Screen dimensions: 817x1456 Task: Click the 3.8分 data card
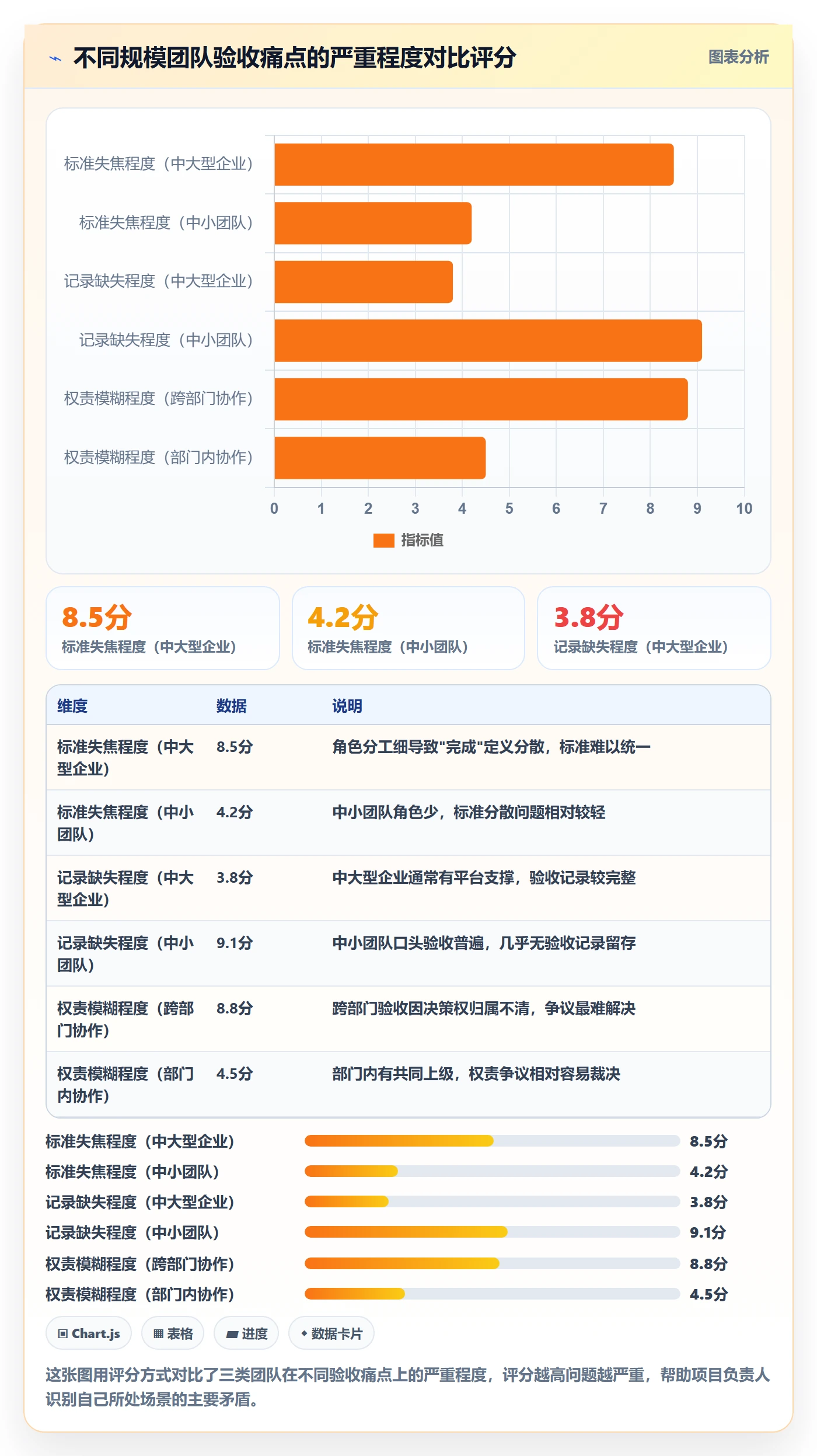click(x=654, y=628)
